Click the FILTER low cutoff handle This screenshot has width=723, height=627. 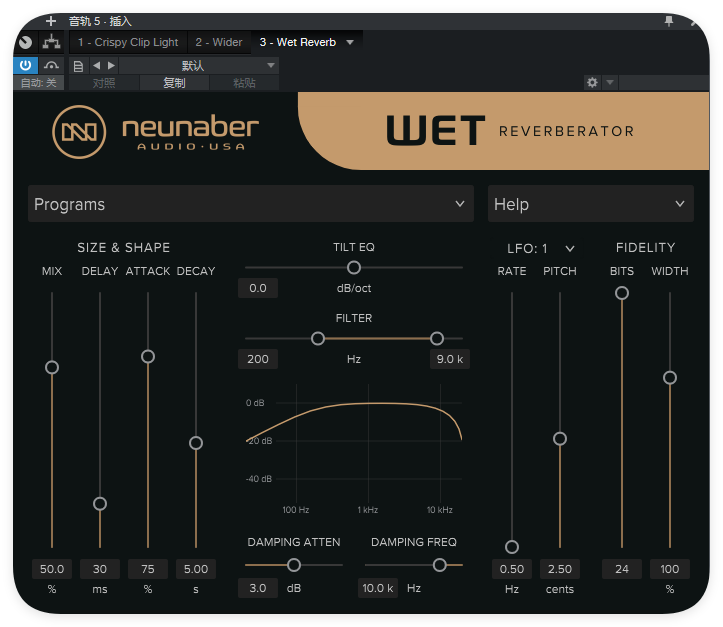tap(318, 339)
